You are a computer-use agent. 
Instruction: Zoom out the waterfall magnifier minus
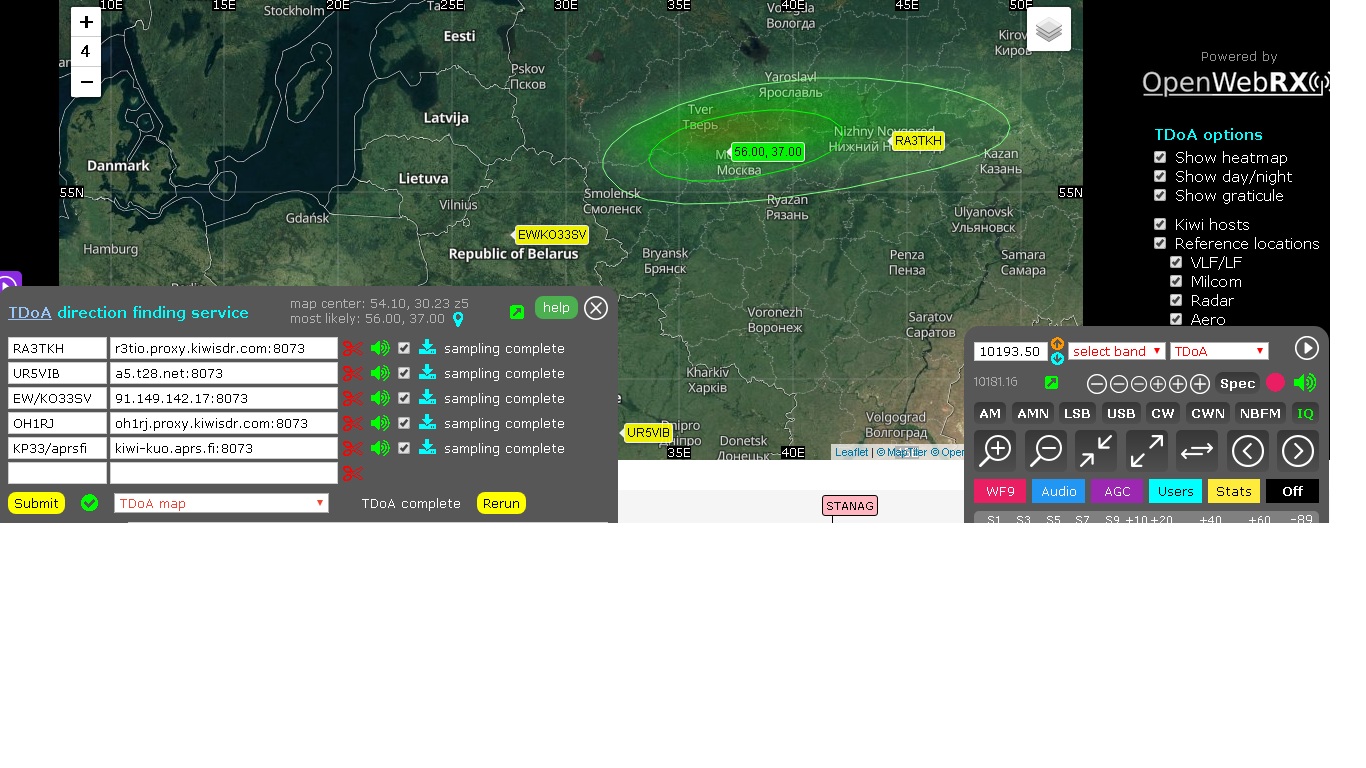pyautogui.click(x=1046, y=451)
